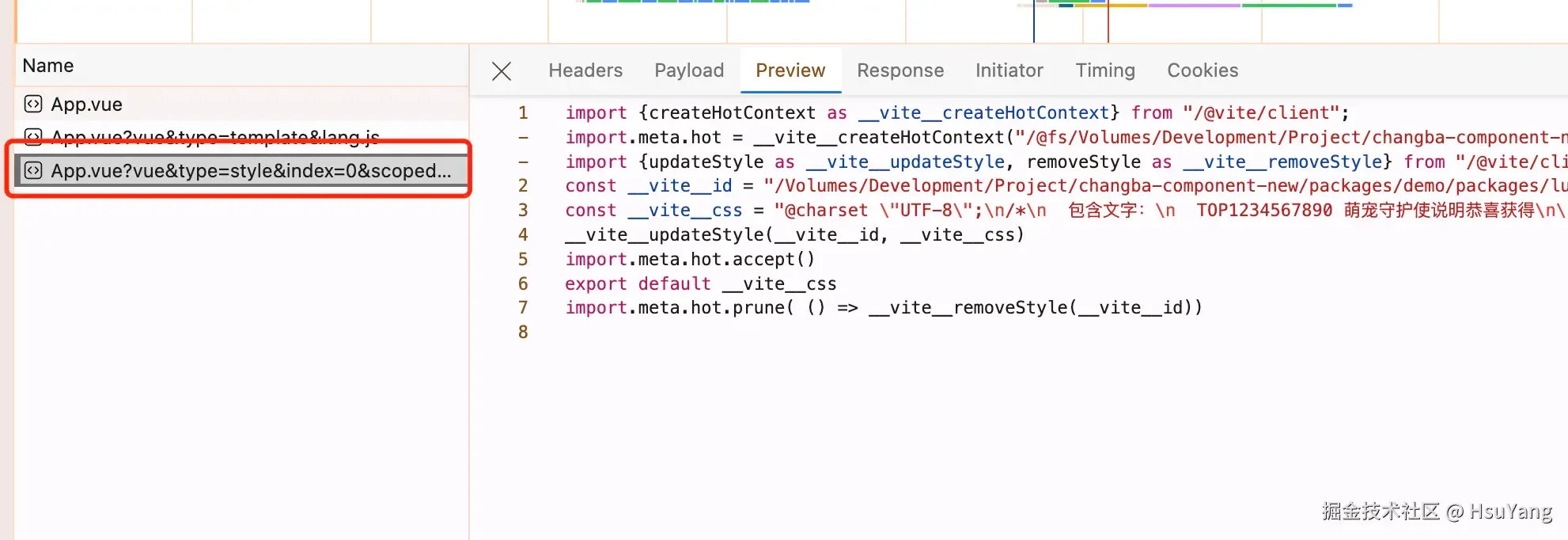Select the App.vue template lang.js request
The width and height of the screenshot is (1568, 540).
tap(242, 137)
